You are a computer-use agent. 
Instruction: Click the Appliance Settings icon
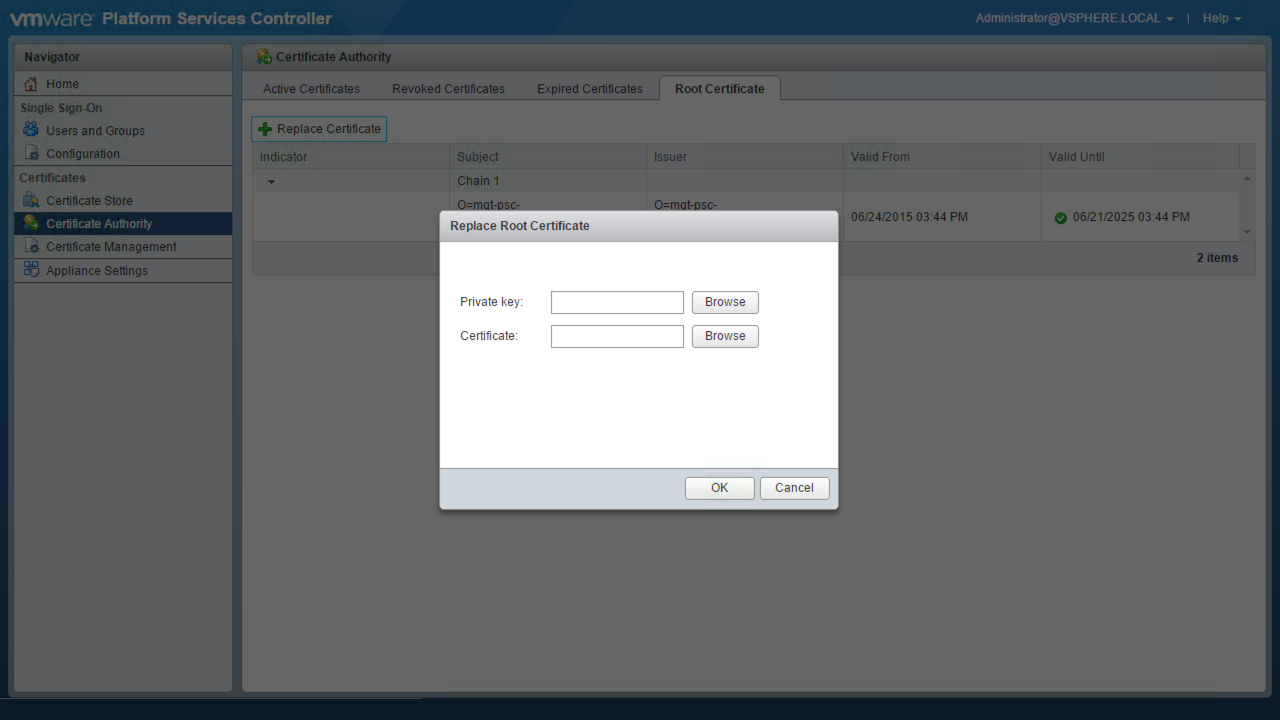31,270
